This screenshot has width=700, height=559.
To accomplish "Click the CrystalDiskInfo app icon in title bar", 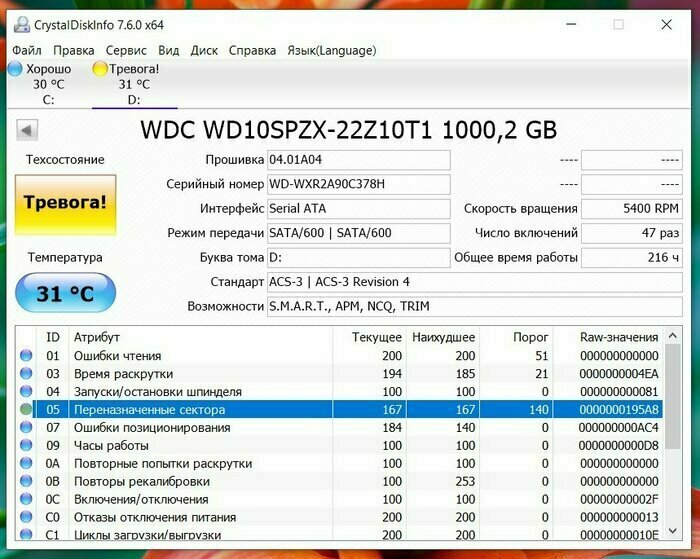I will pyautogui.click(x=21, y=25).
